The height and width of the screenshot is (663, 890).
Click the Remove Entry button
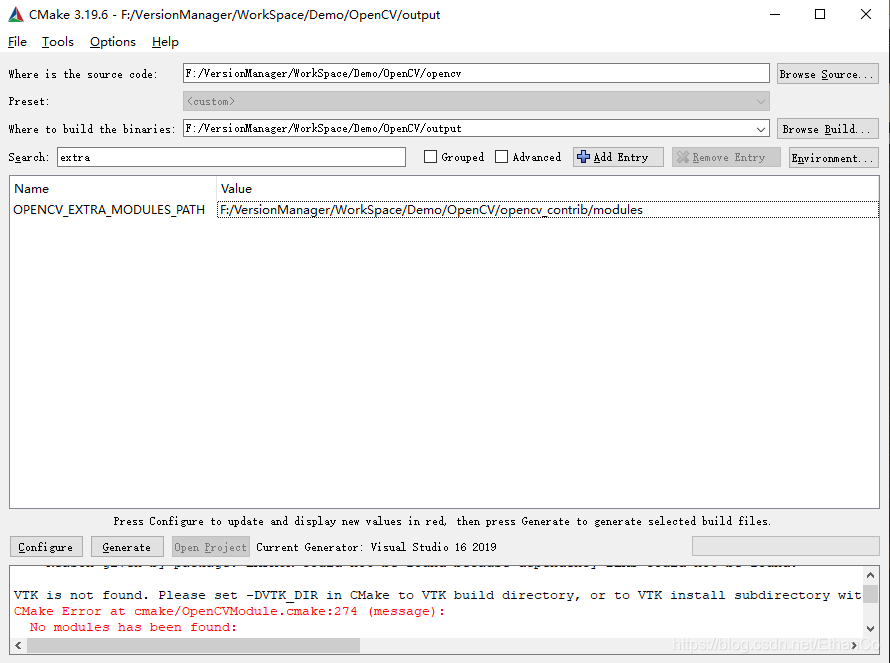point(726,157)
